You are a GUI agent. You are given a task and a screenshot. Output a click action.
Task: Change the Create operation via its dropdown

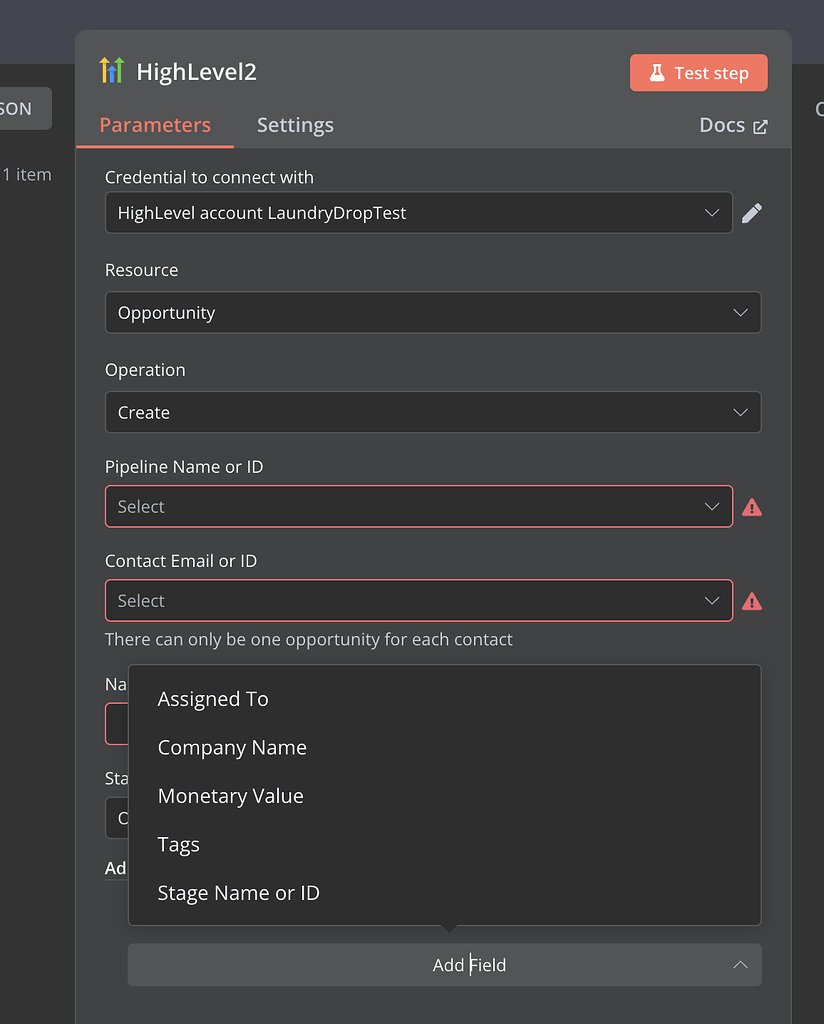(433, 412)
